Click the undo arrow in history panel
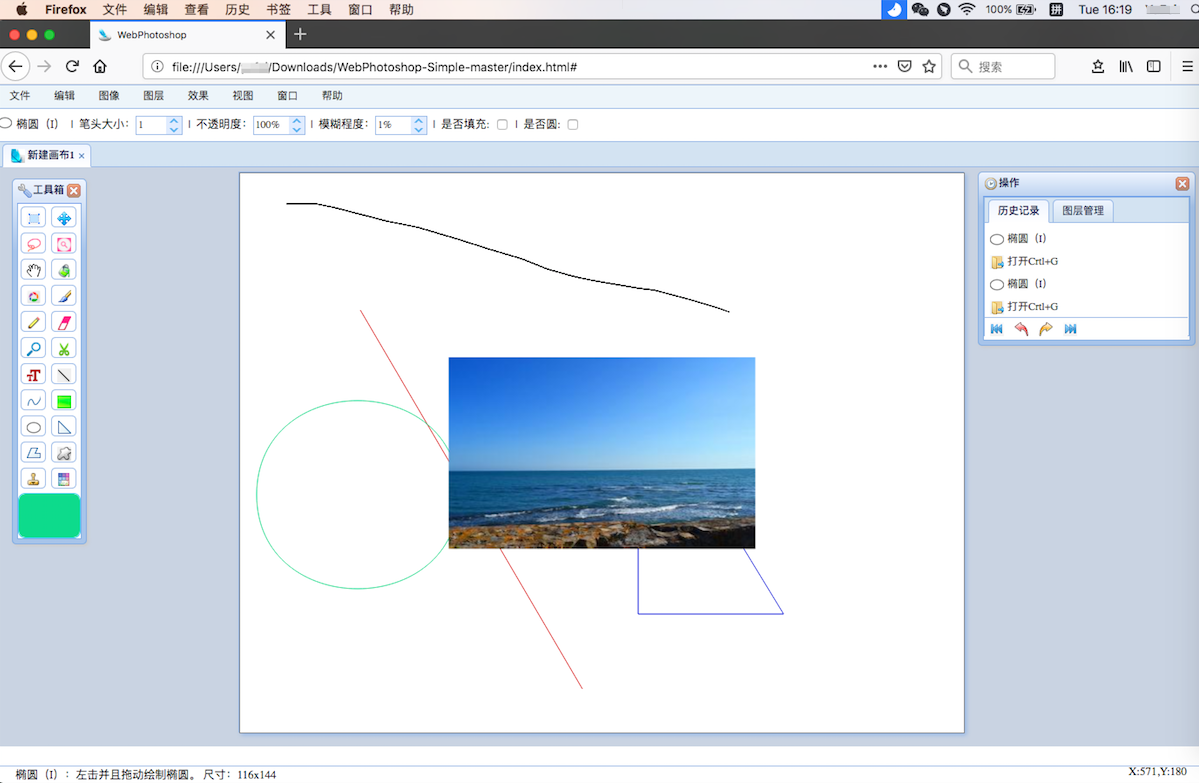This screenshot has height=783, width=1199. 1021,329
